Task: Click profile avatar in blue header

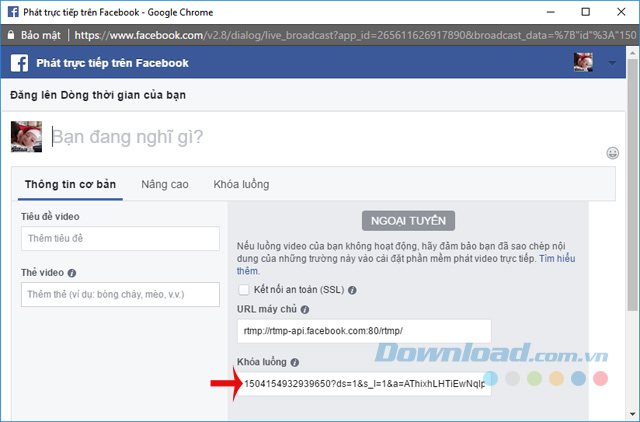Action: pyautogui.click(x=583, y=62)
